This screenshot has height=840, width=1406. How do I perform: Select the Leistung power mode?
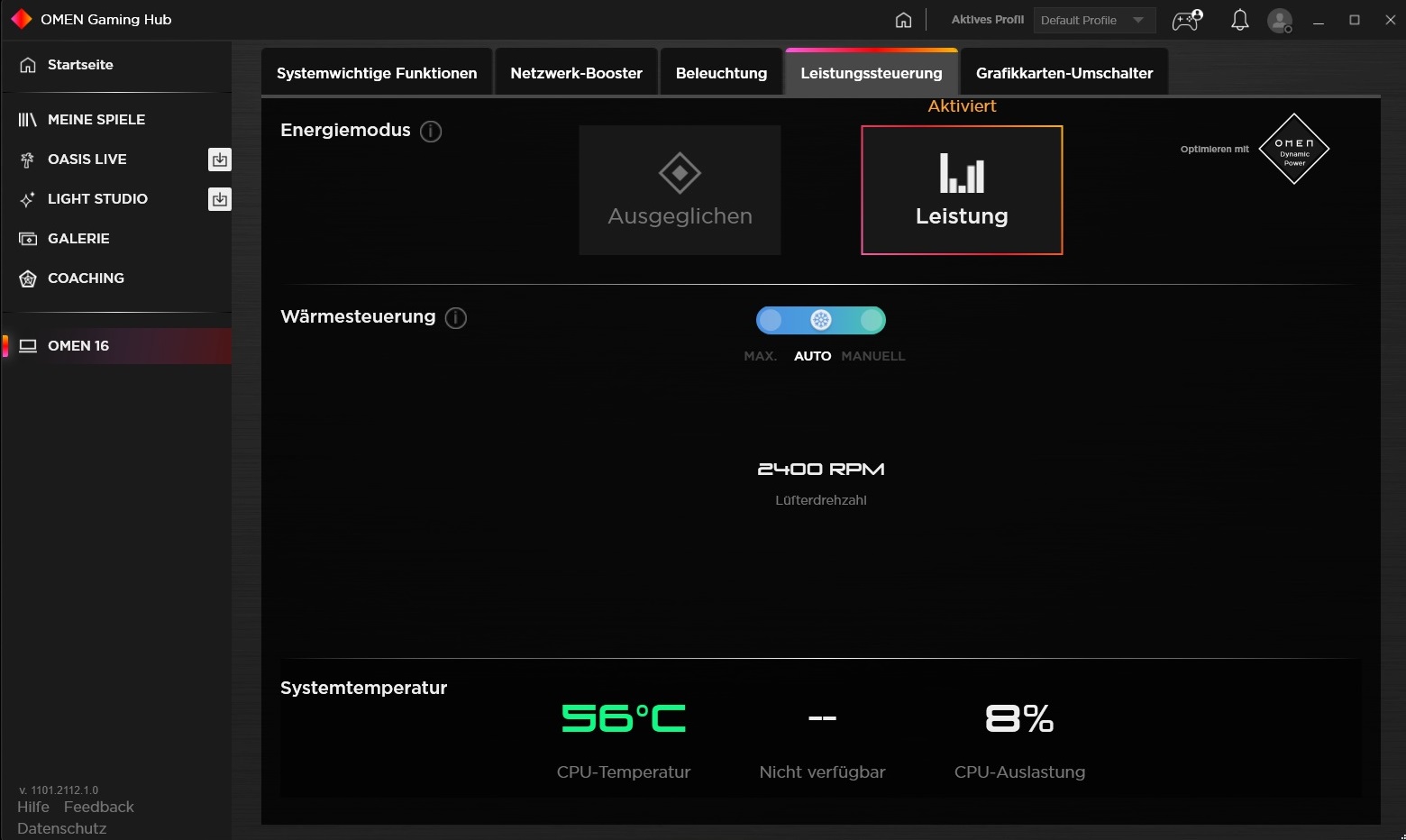(962, 190)
